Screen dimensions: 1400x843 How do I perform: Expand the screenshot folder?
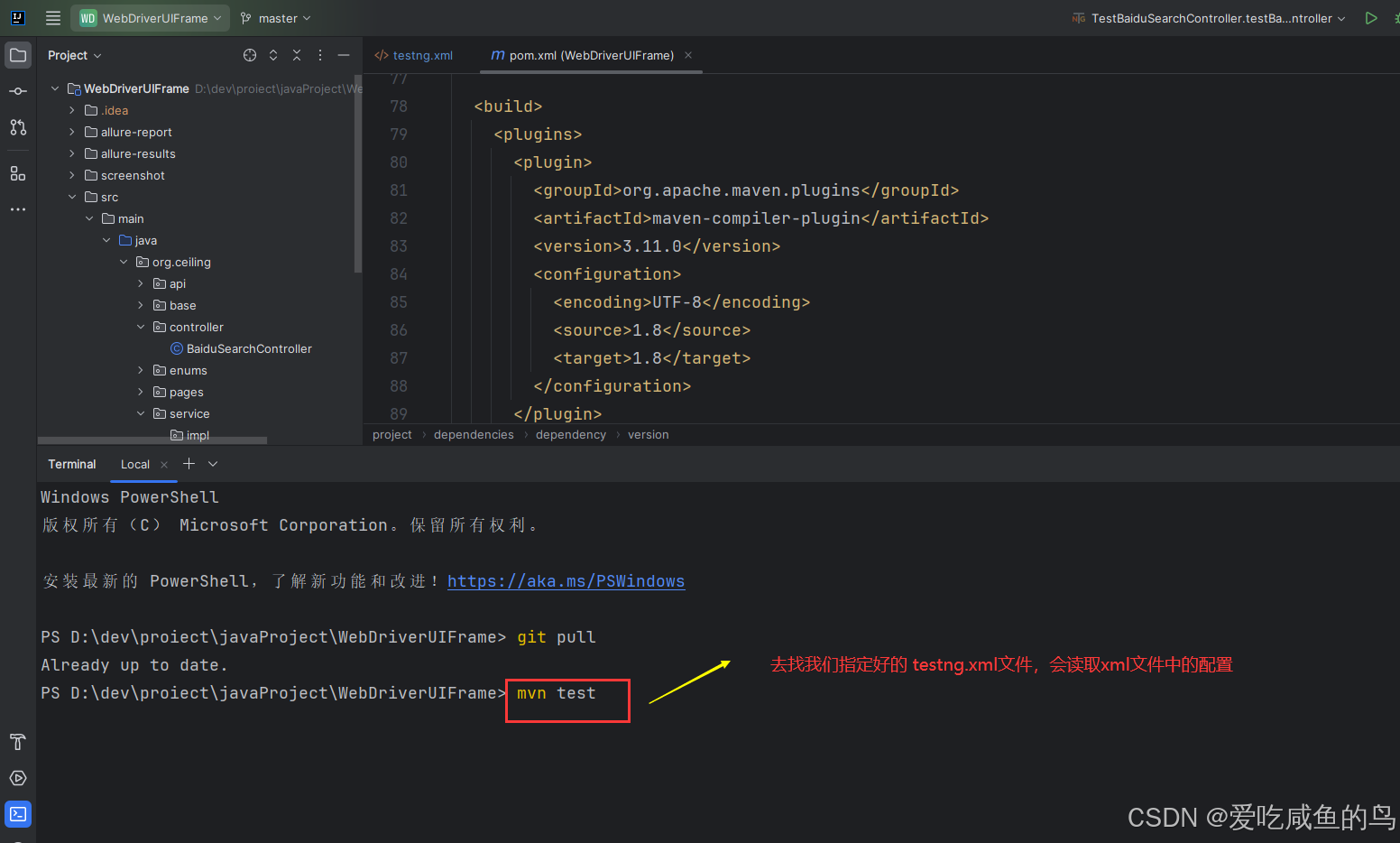72,175
